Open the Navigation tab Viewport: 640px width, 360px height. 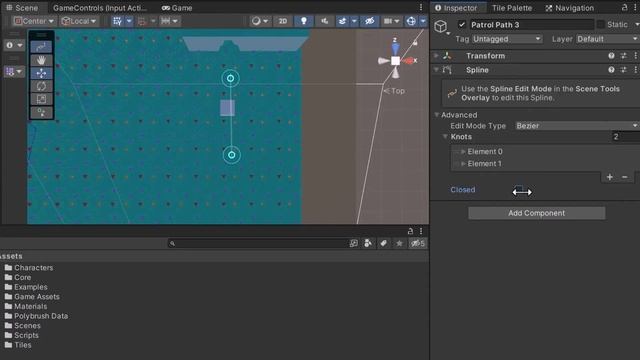tap(569, 8)
